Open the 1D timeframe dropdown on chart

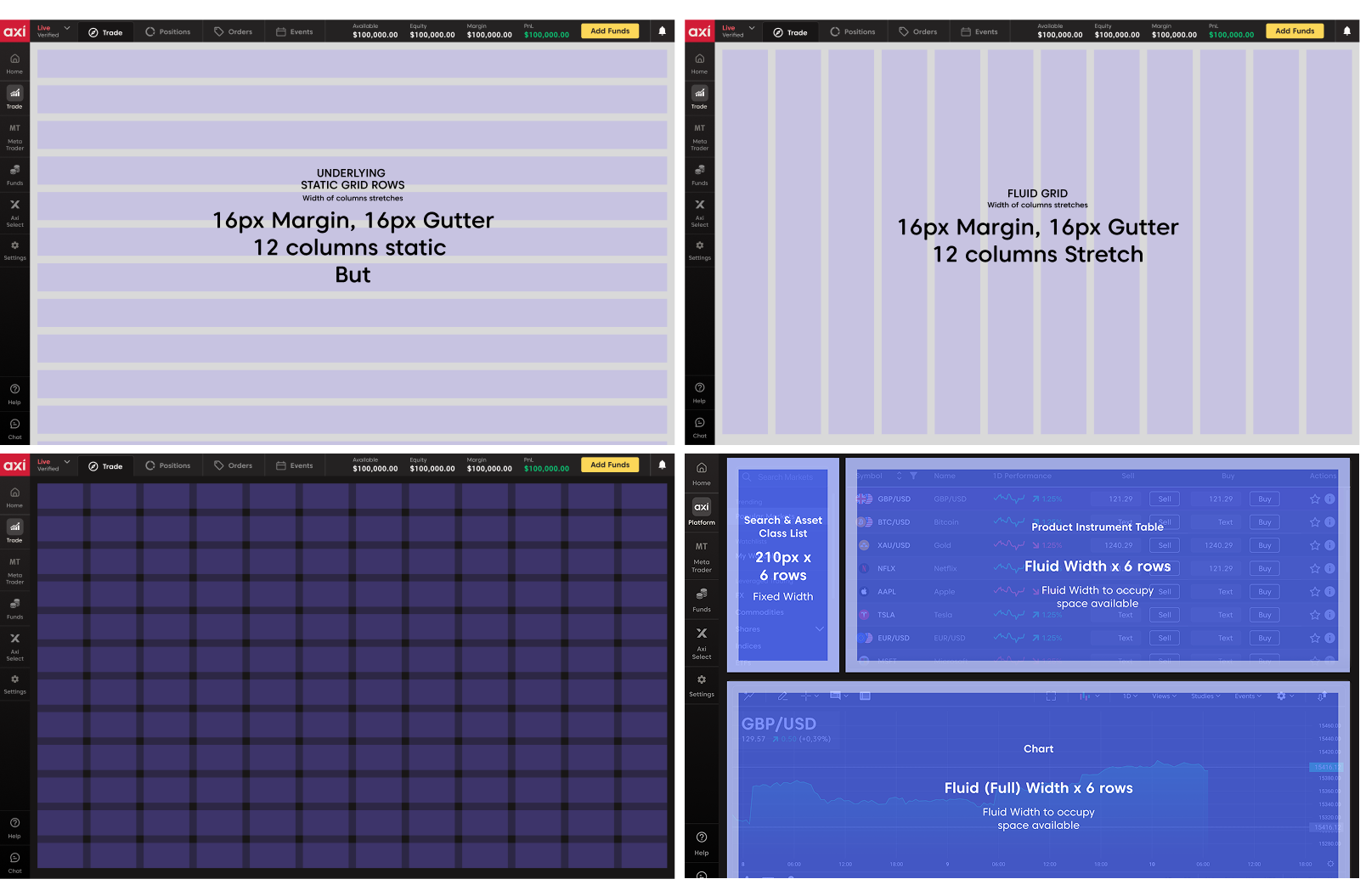[1130, 696]
